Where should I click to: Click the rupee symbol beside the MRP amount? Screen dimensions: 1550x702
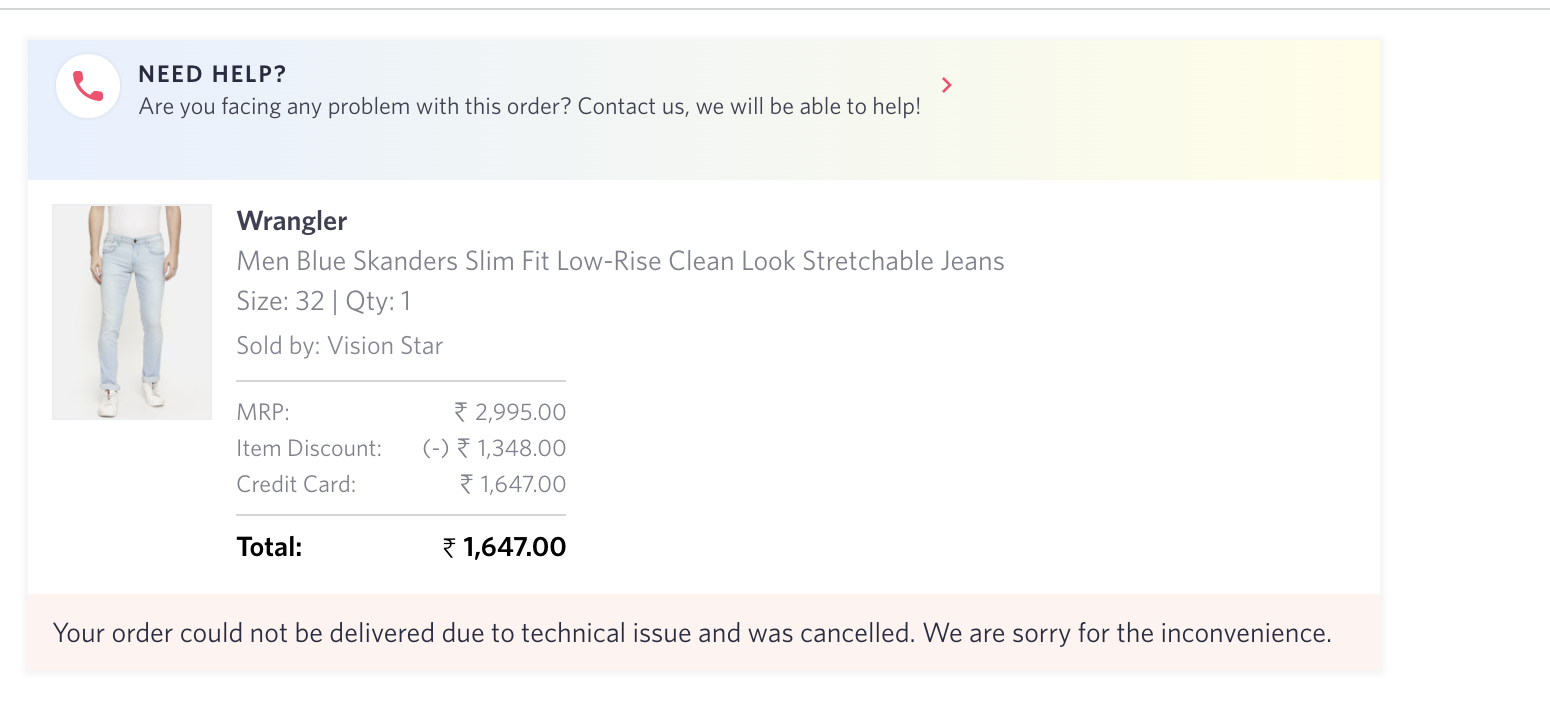pos(461,412)
